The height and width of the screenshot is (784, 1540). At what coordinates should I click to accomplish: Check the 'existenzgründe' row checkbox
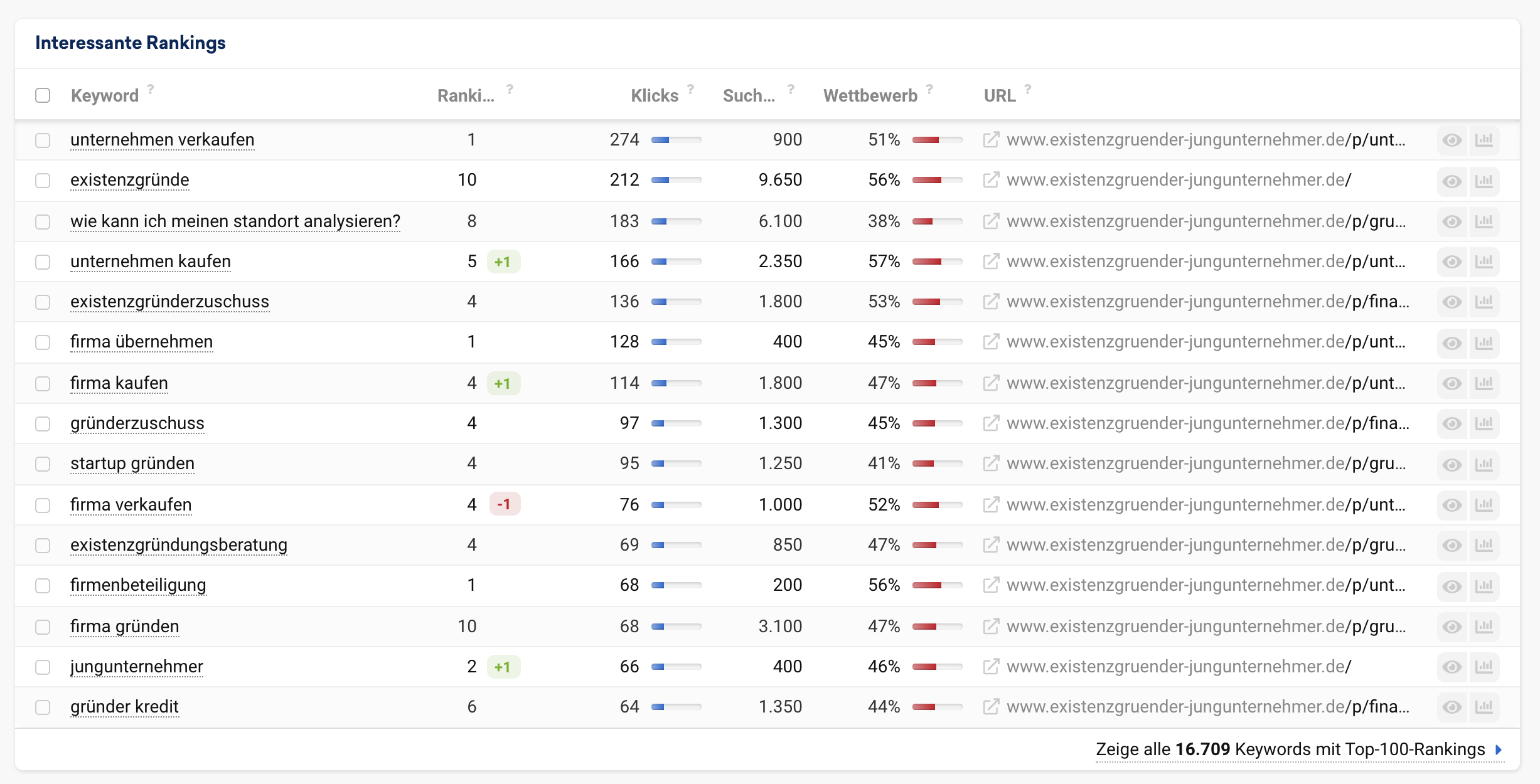pos(43,181)
